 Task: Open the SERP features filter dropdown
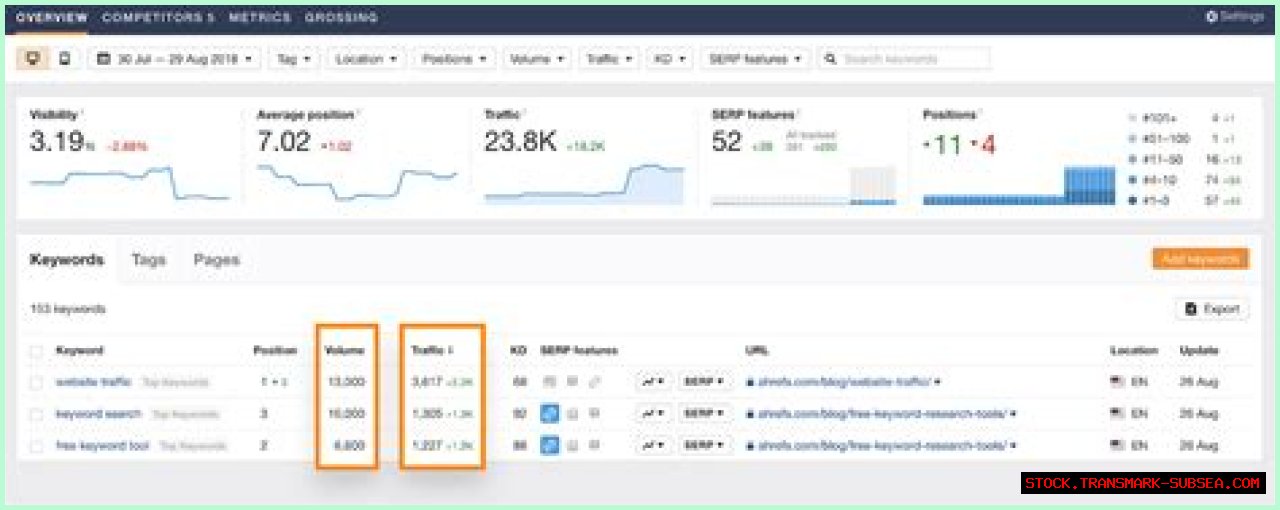[756, 59]
